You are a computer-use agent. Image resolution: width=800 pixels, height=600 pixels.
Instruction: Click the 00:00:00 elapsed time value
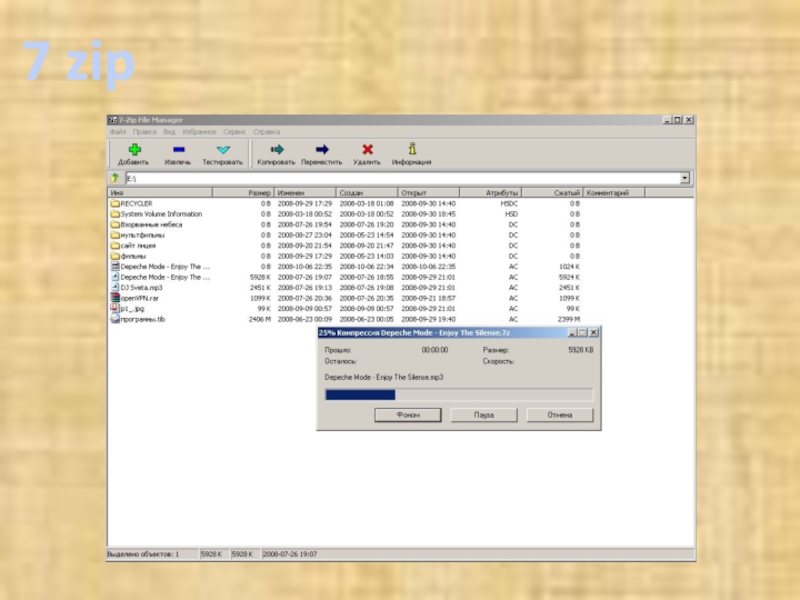pyautogui.click(x=435, y=350)
